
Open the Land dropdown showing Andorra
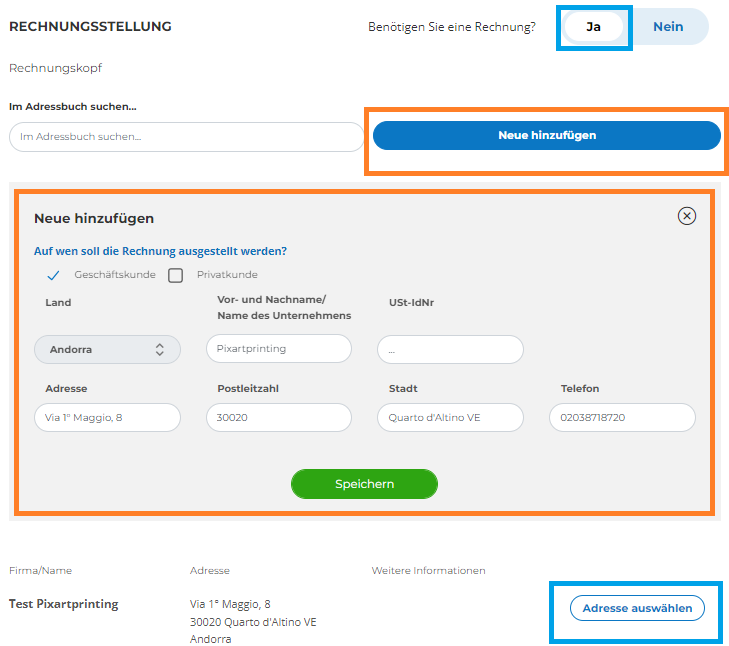click(x=107, y=349)
